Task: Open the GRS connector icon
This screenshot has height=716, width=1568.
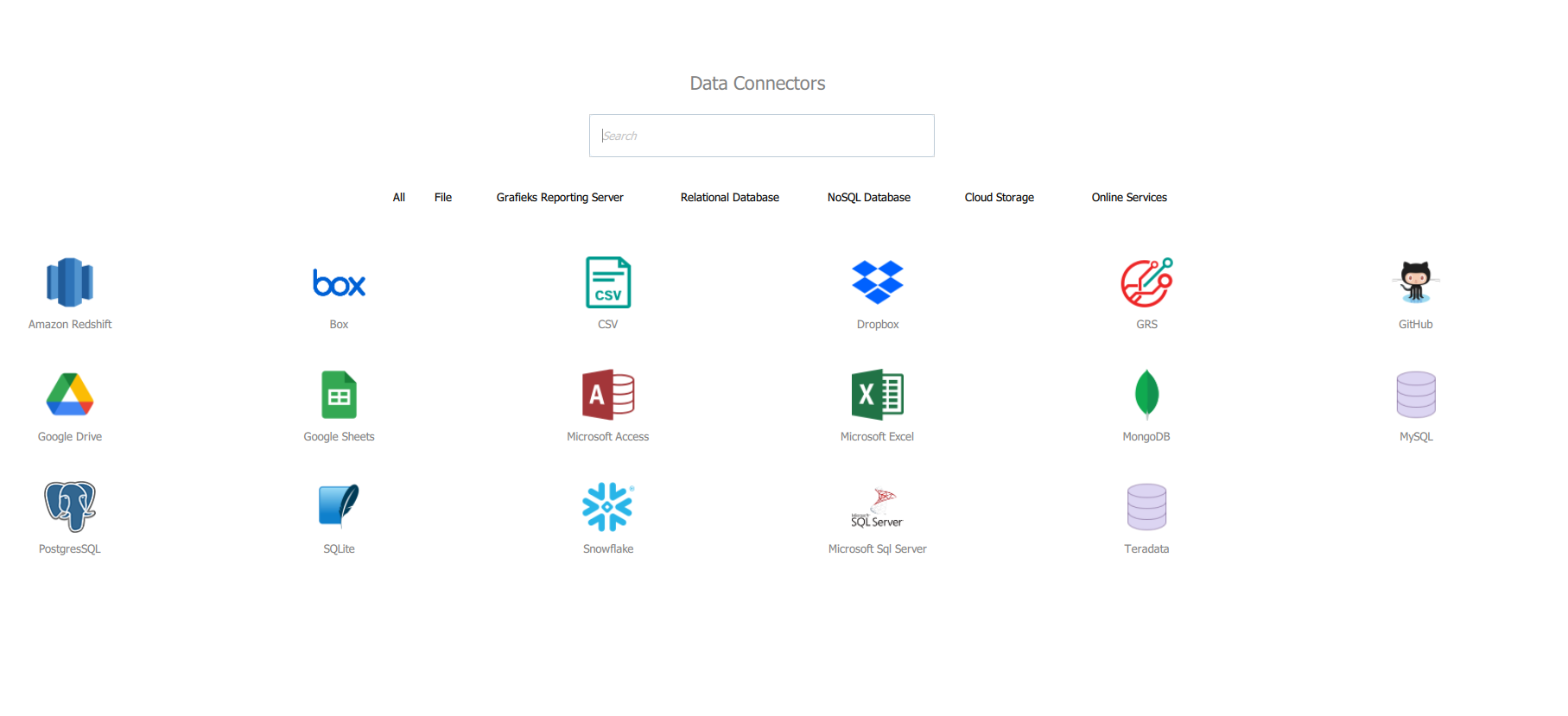Action: 1146,282
